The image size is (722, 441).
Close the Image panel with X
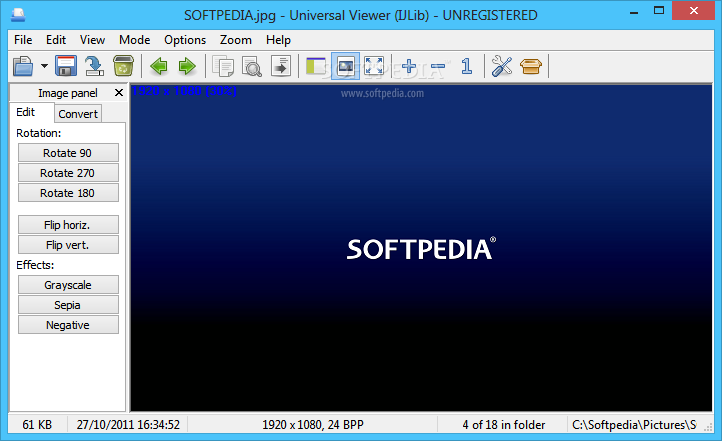coord(119,93)
